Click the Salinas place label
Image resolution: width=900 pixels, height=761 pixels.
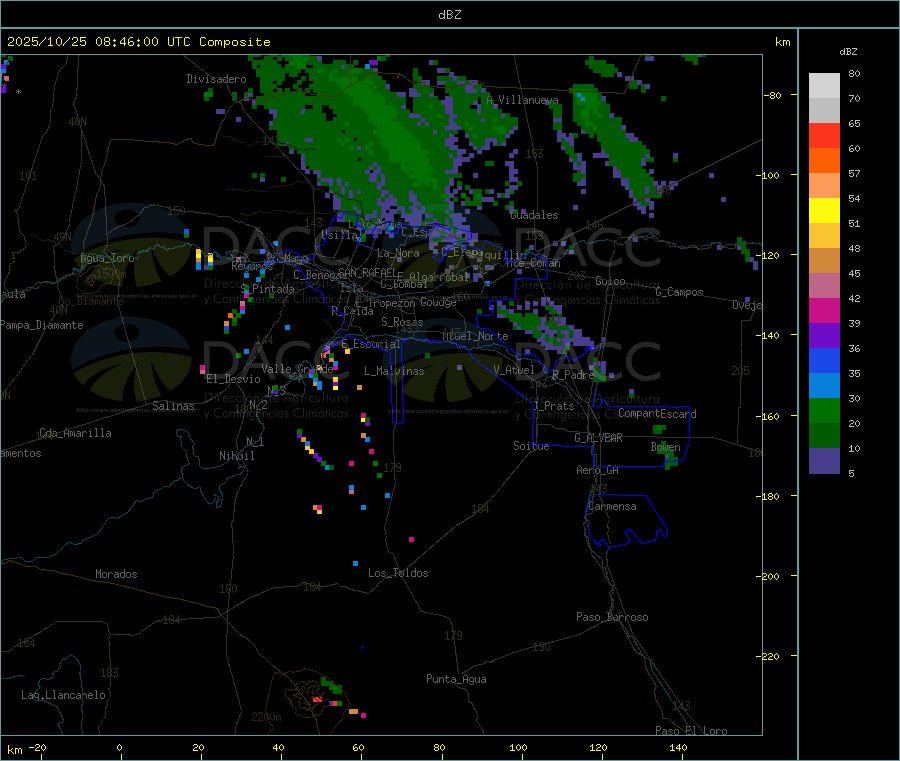tap(173, 406)
